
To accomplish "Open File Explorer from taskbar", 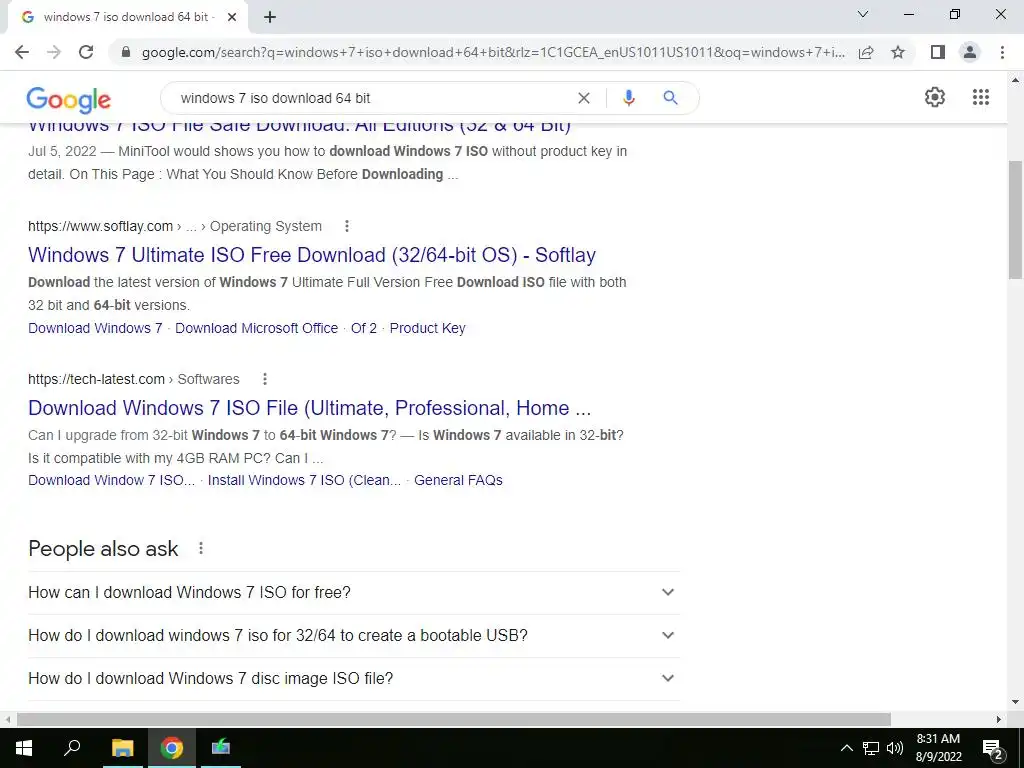I will (122, 748).
